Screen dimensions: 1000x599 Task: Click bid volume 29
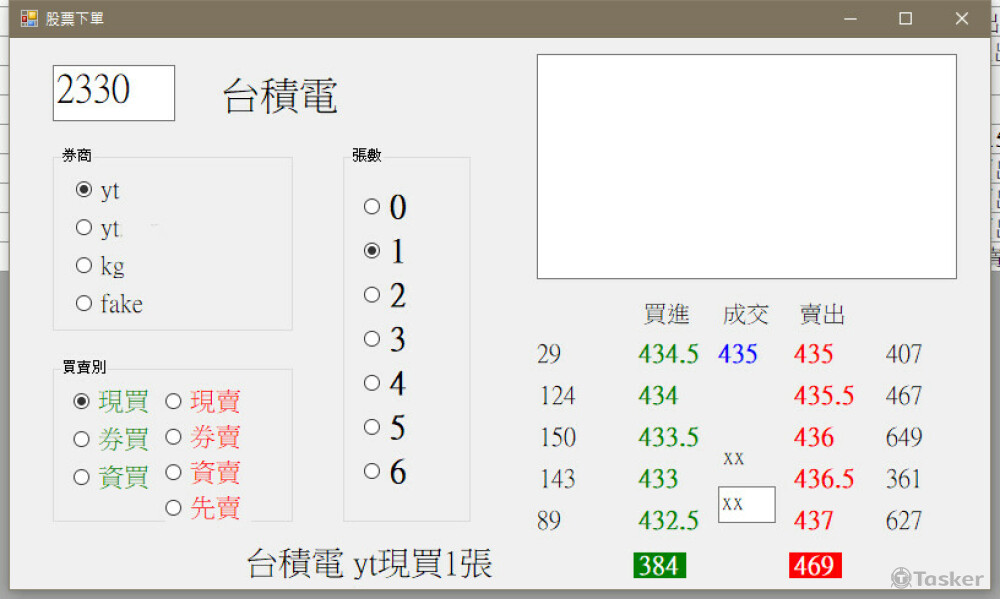548,354
